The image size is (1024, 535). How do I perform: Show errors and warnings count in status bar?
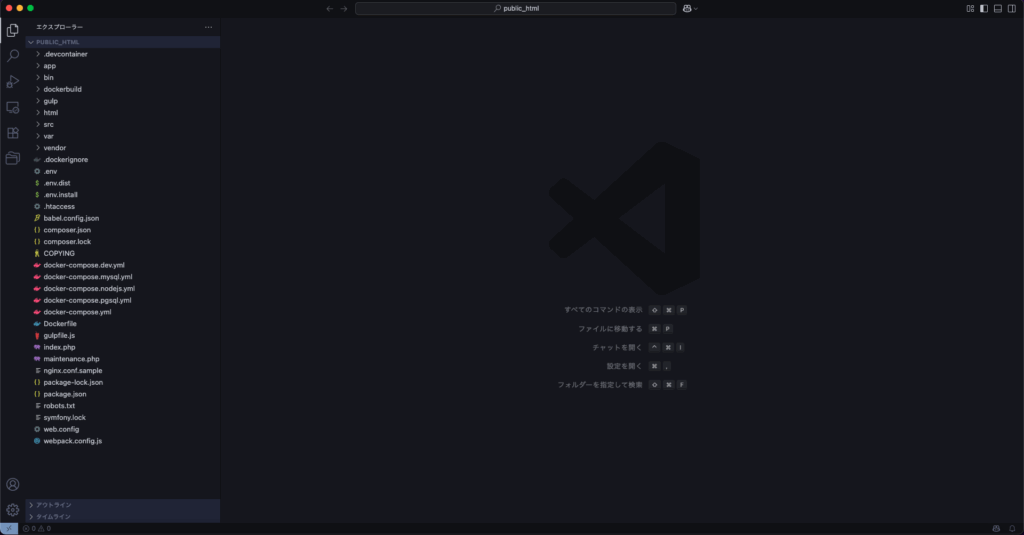[37, 528]
